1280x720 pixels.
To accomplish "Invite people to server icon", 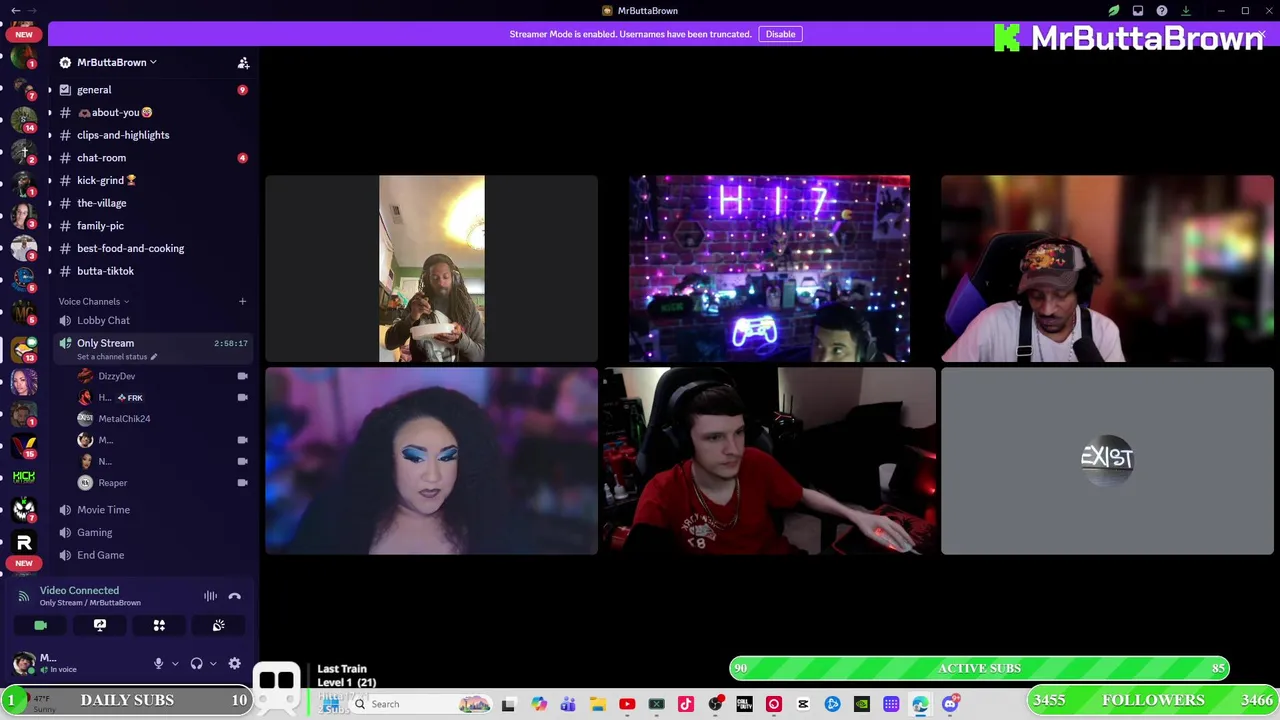I will (243, 62).
